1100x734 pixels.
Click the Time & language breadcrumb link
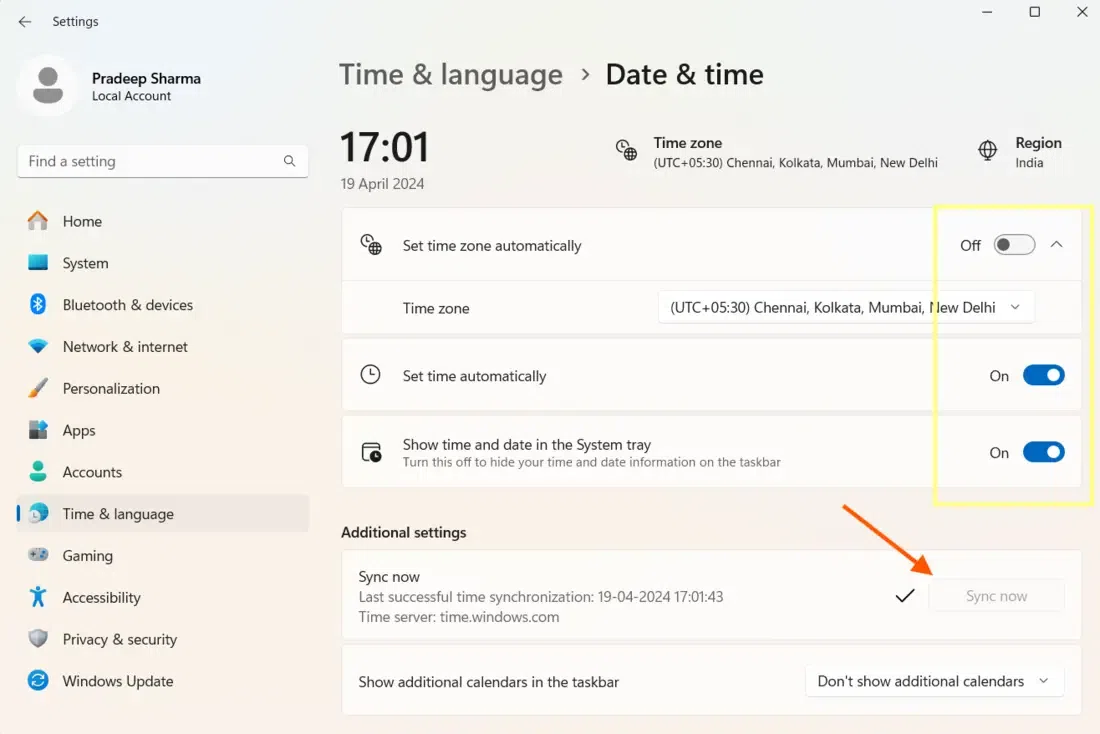tap(451, 75)
